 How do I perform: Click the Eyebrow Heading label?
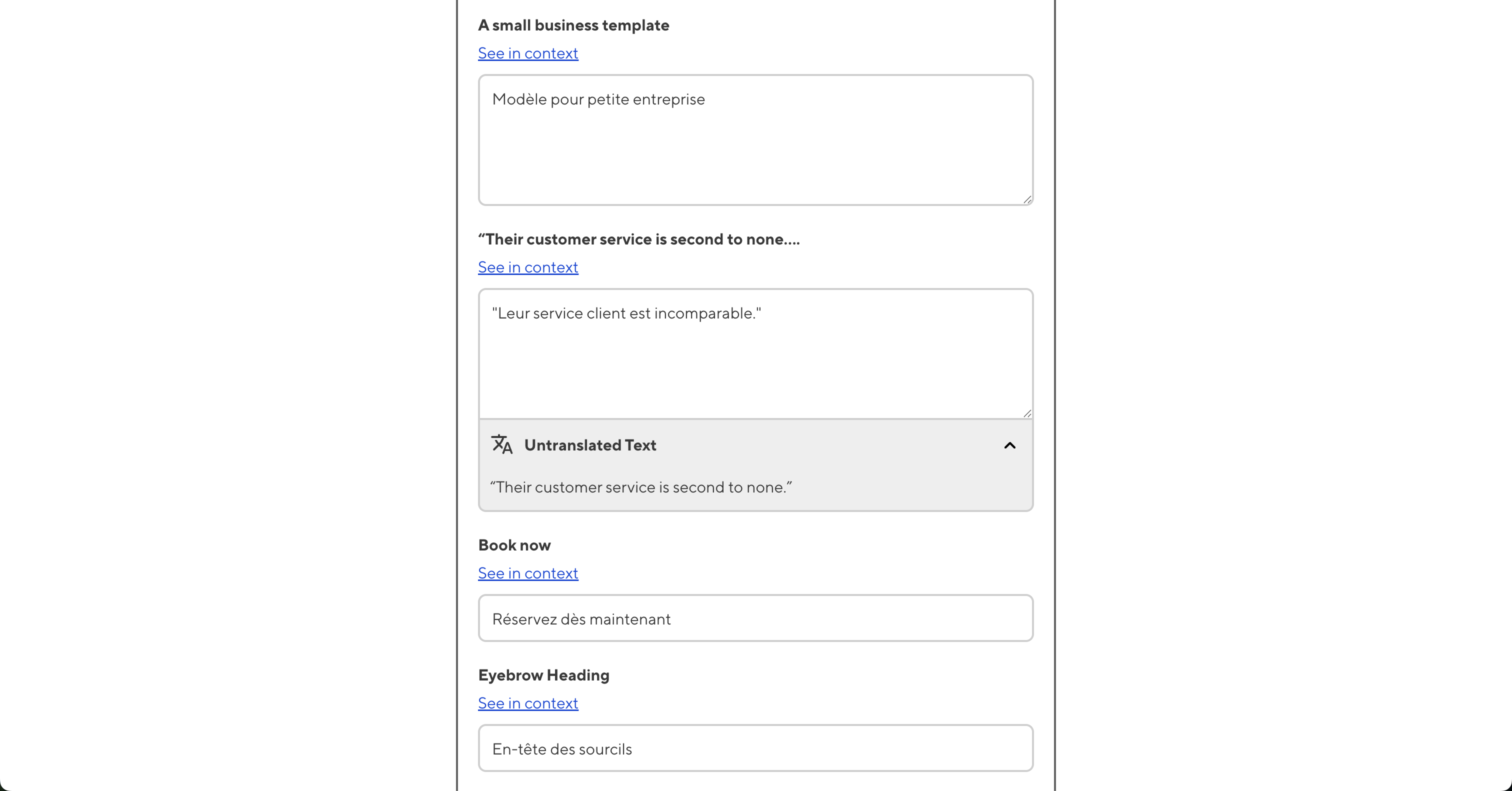click(x=543, y=675)
